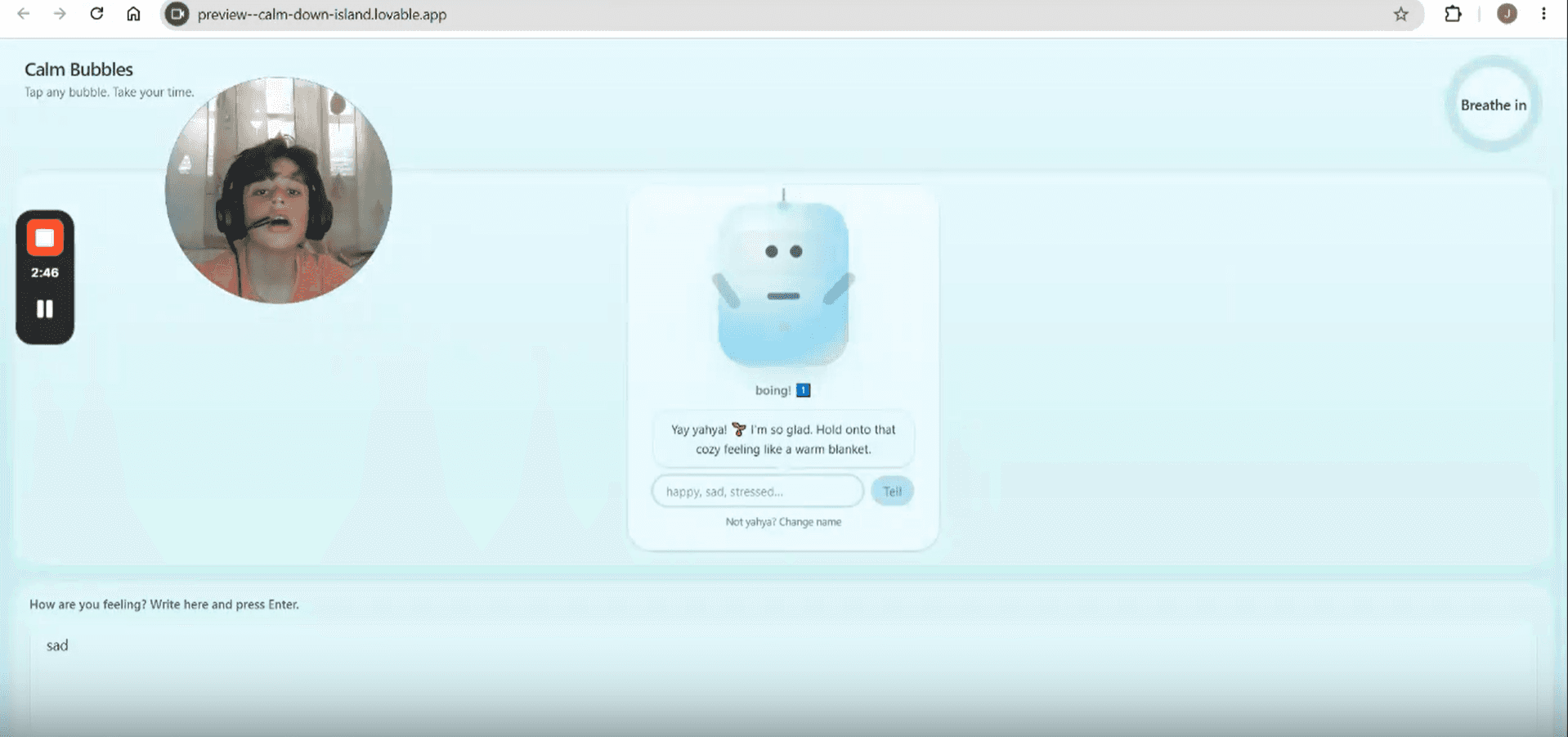Image resolution: width=1568 pixels, height=737 pixels.
Task: Go back using the browser back arrow
Action: coord(24,14)
